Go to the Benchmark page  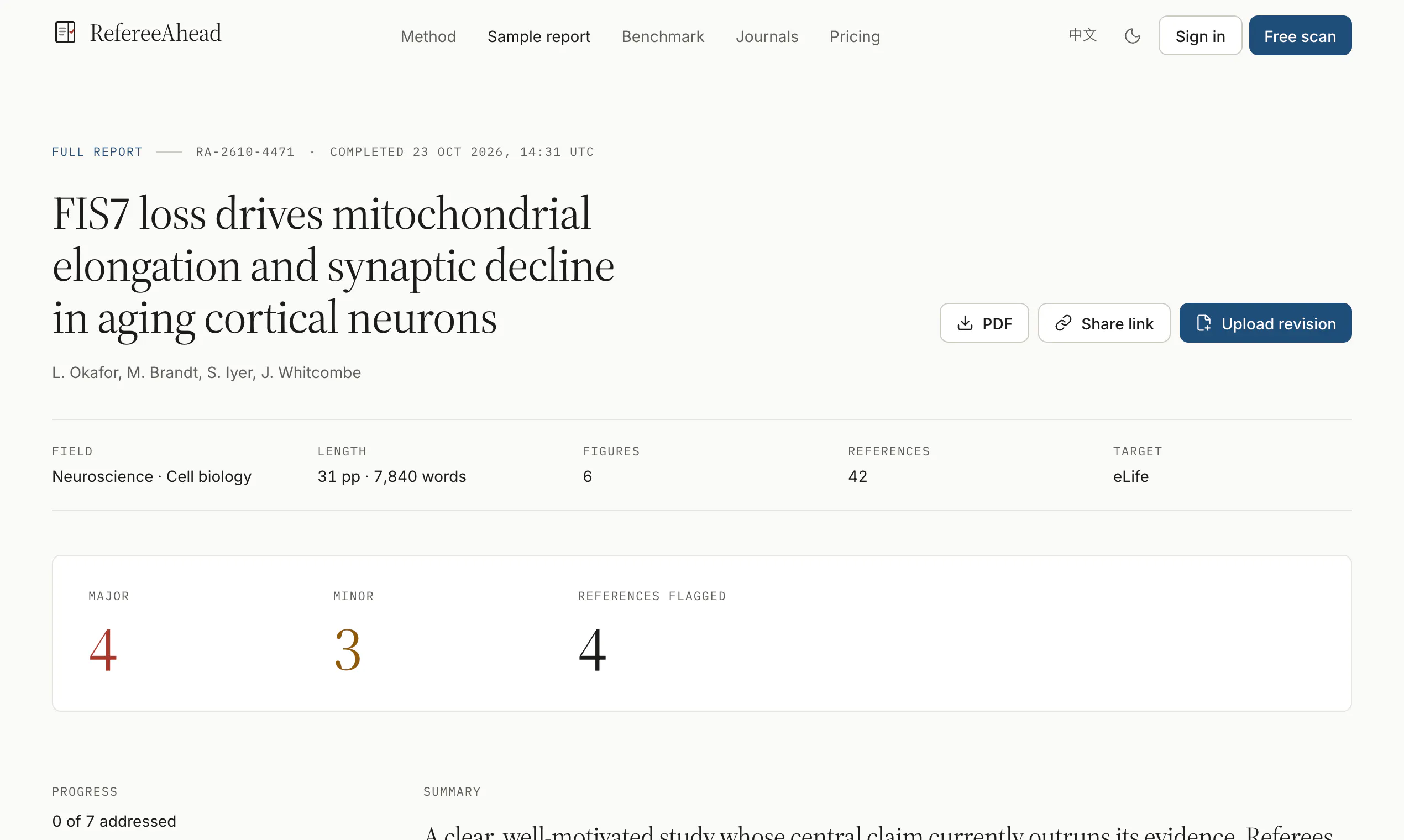[662, 36]
